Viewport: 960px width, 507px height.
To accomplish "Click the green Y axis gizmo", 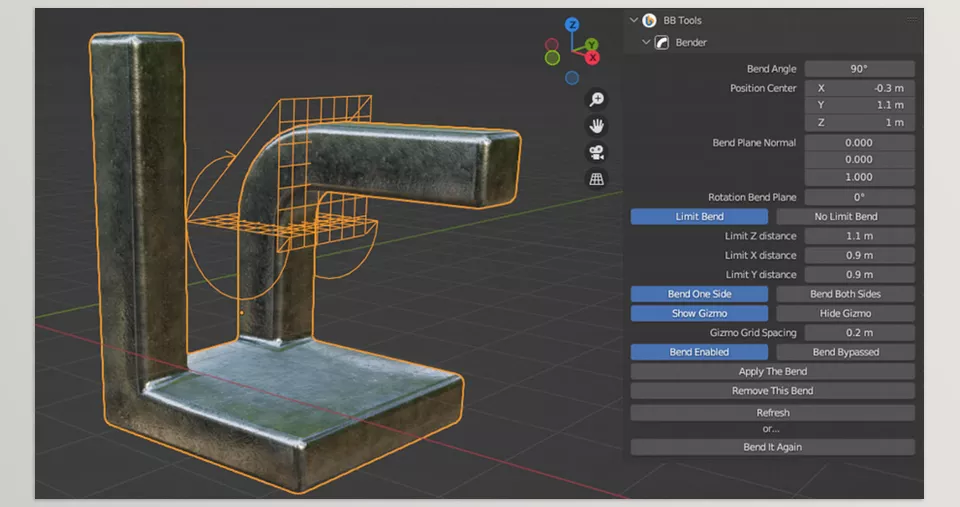I will tap(591, 45).
